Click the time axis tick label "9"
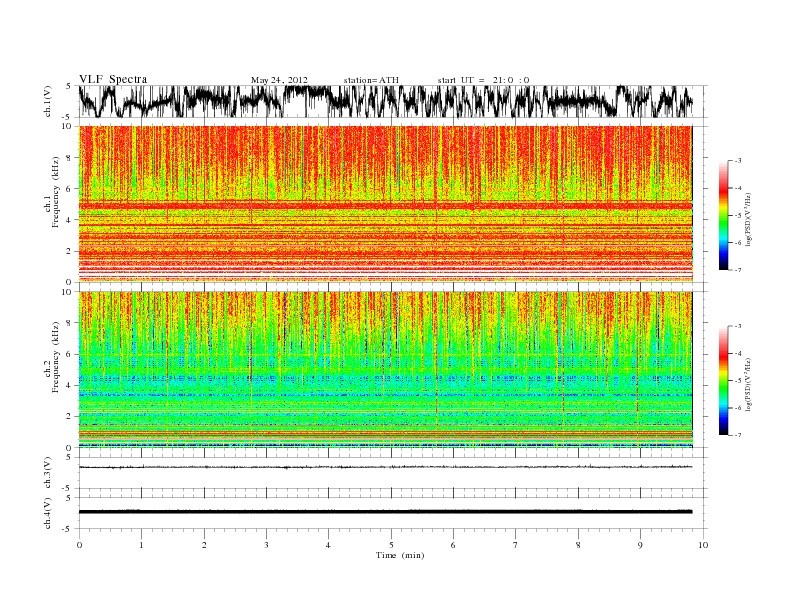Image resolution: width=792 pixels, height=612 pixels. [x=640, y=545]
